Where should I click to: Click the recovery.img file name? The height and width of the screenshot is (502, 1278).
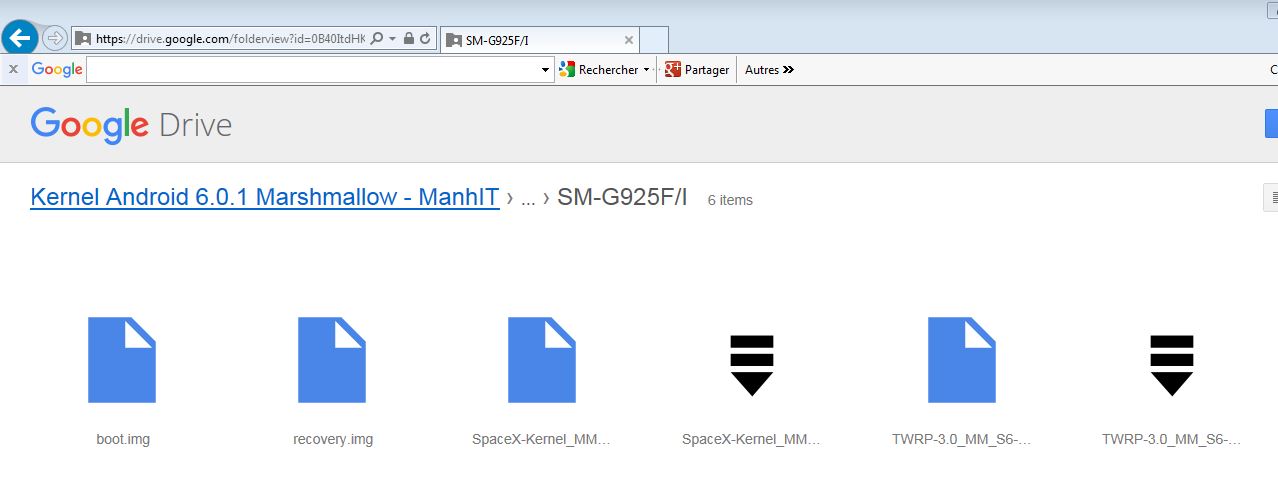(x=333, y=439)
